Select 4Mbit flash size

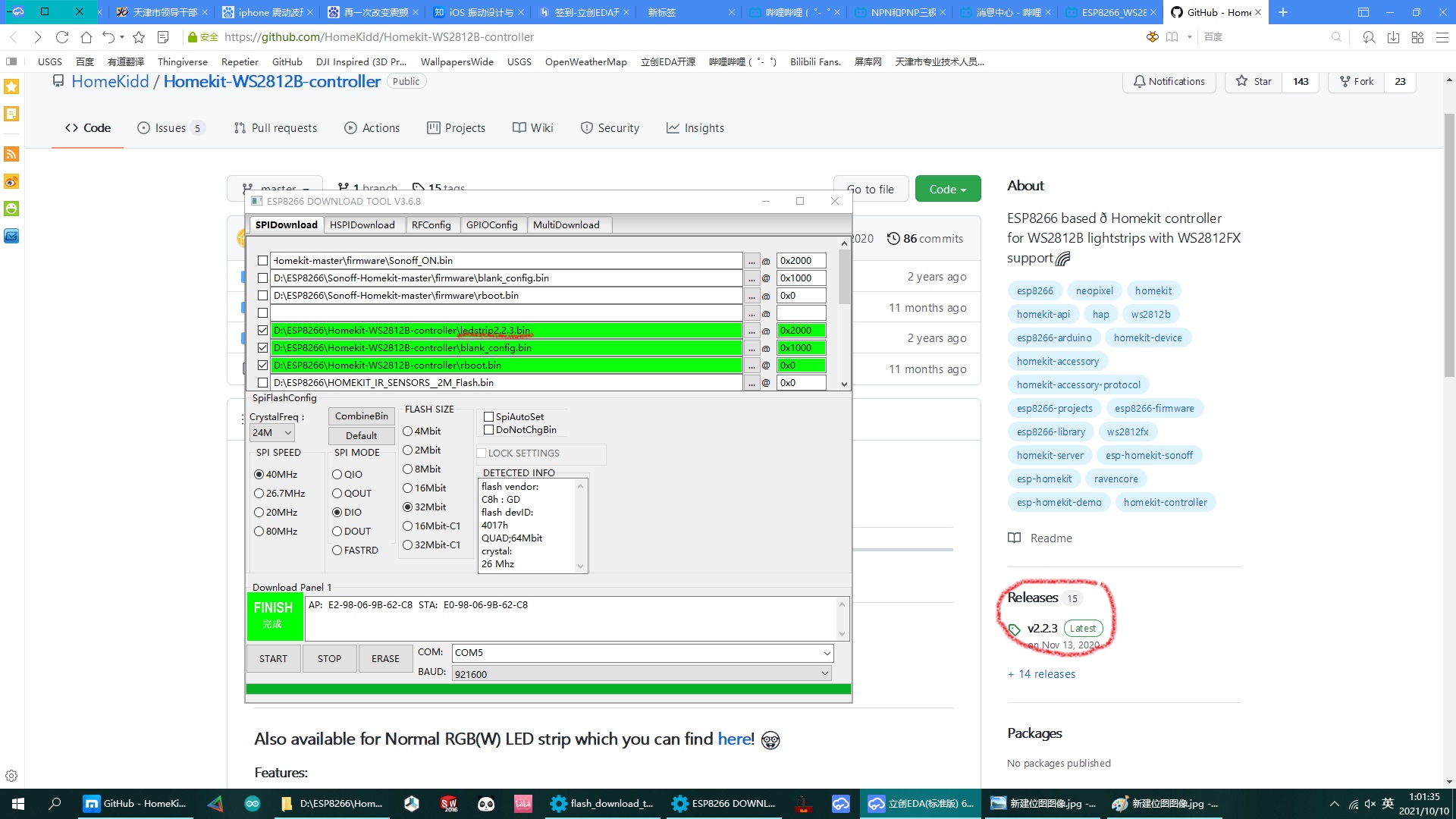click(422, 431)
